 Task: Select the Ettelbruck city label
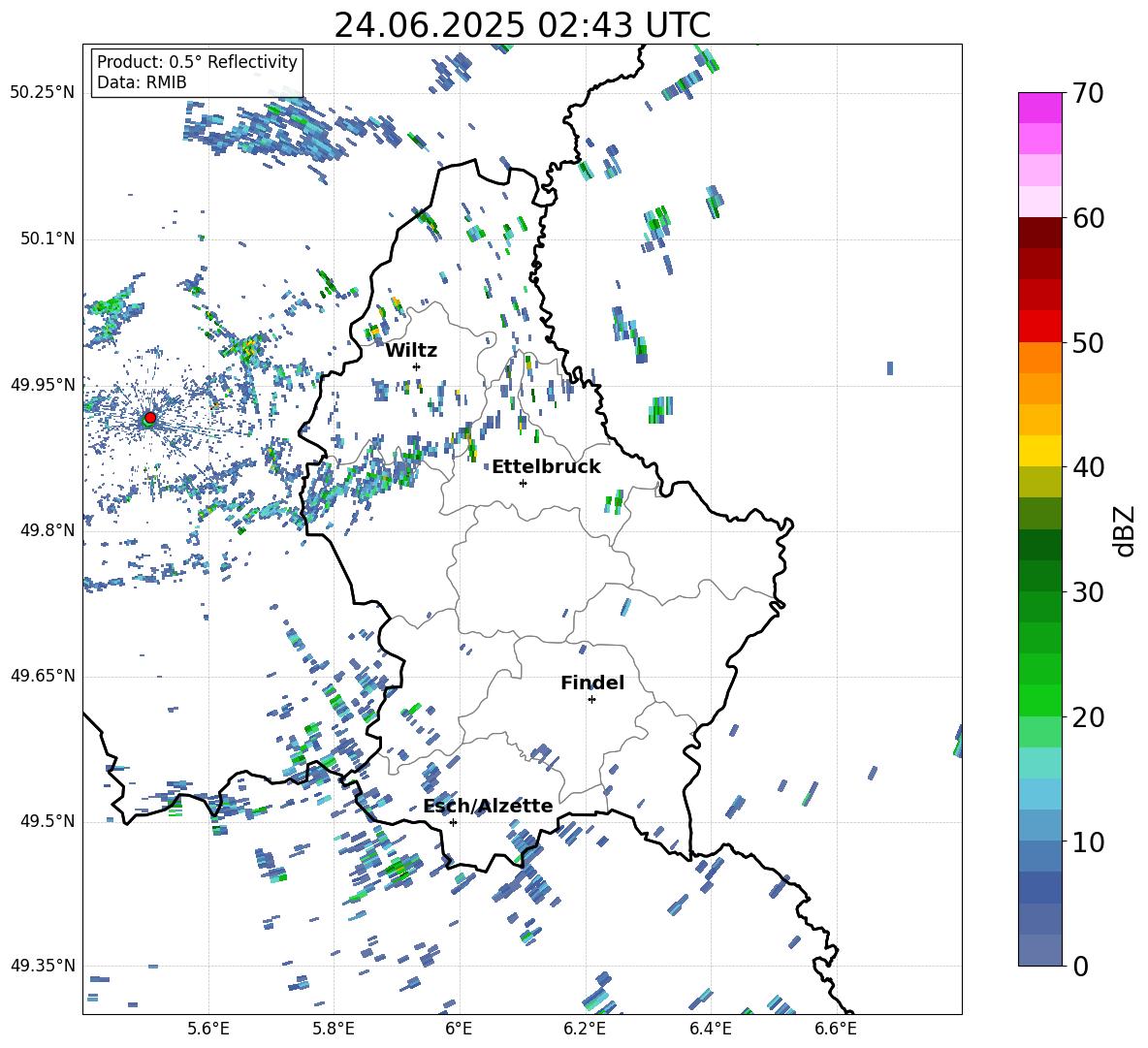click(x=546, y=467)
